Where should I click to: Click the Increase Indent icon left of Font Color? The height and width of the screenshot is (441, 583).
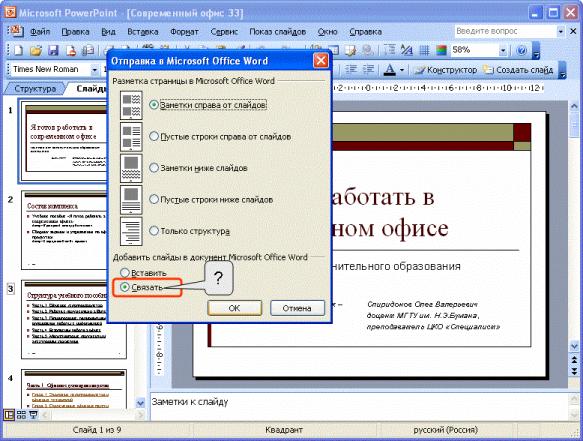coord(368,70)
